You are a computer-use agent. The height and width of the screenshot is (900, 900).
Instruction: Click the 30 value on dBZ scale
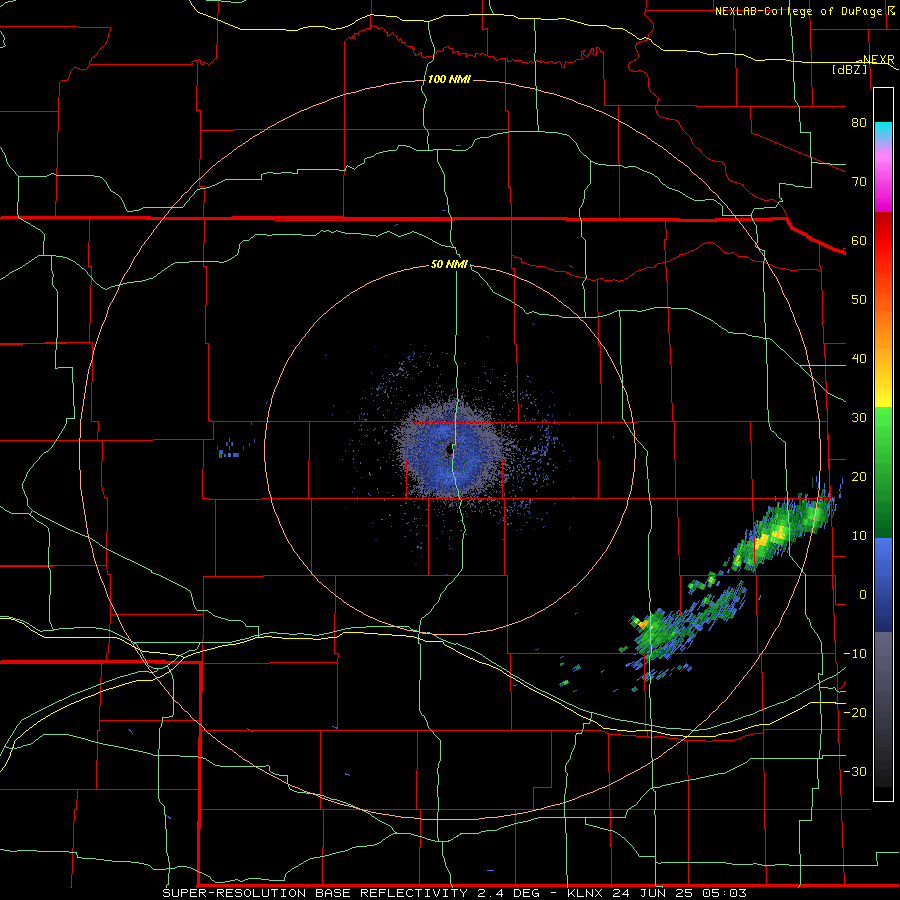tap(859, 417)
